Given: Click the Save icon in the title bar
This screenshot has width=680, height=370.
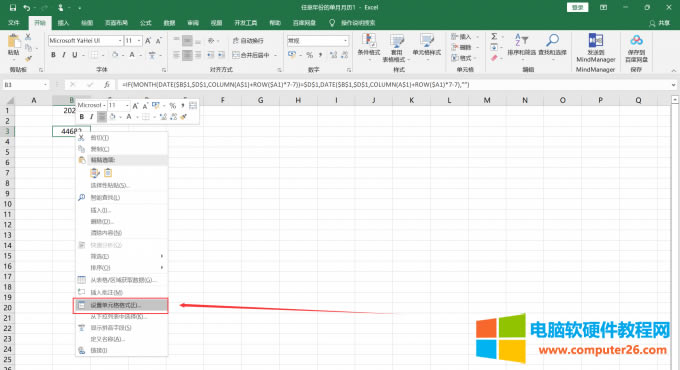Looking at the screenshot, I should (13, 7).
